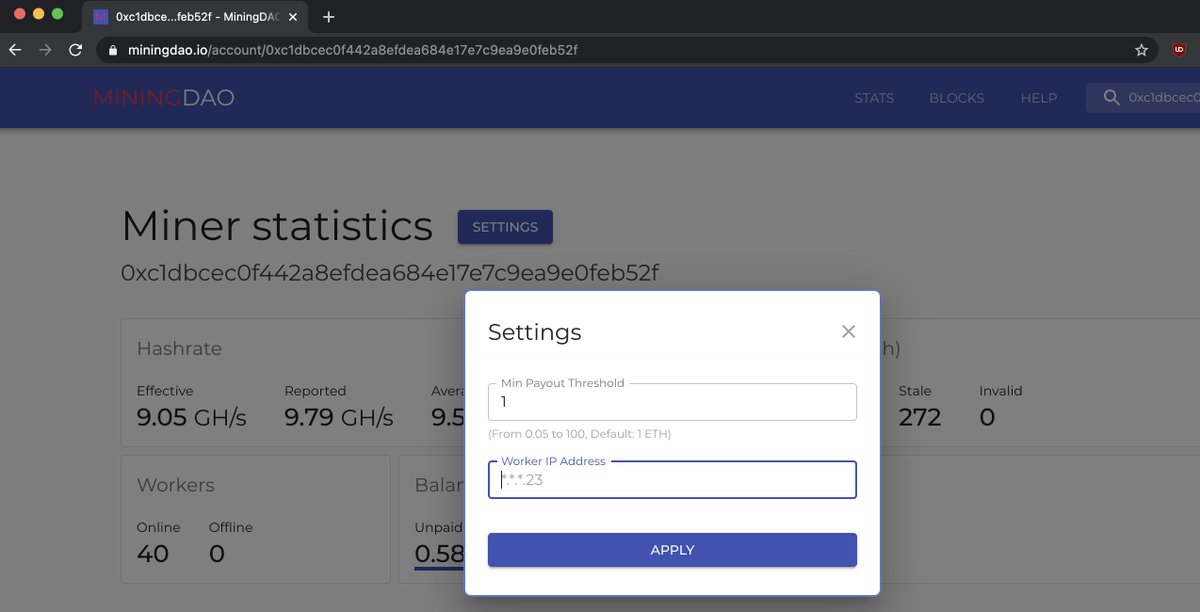Click the search magnifier icon
This screenshot has height=612, width=1200.
[1111, 98]
